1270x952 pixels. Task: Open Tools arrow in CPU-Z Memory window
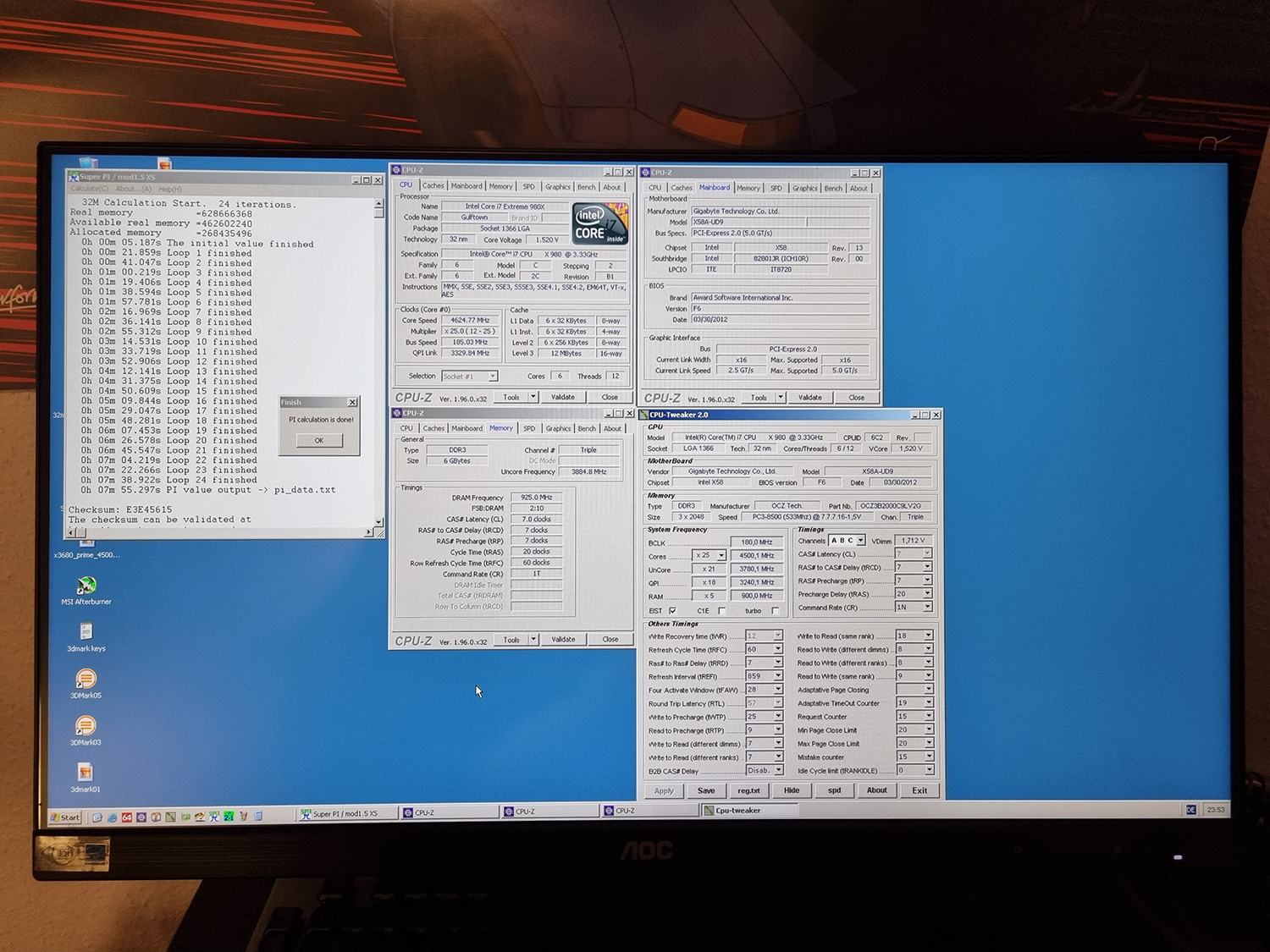point(533,640)
